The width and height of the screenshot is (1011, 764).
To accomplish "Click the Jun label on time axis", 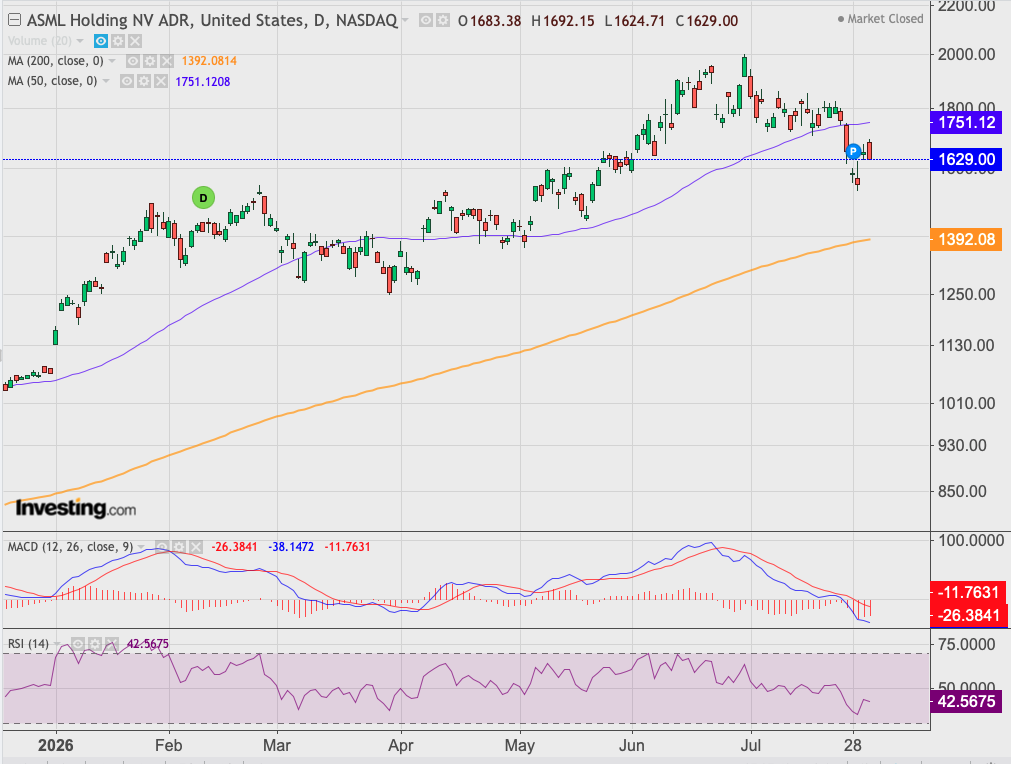I will 632,746.
